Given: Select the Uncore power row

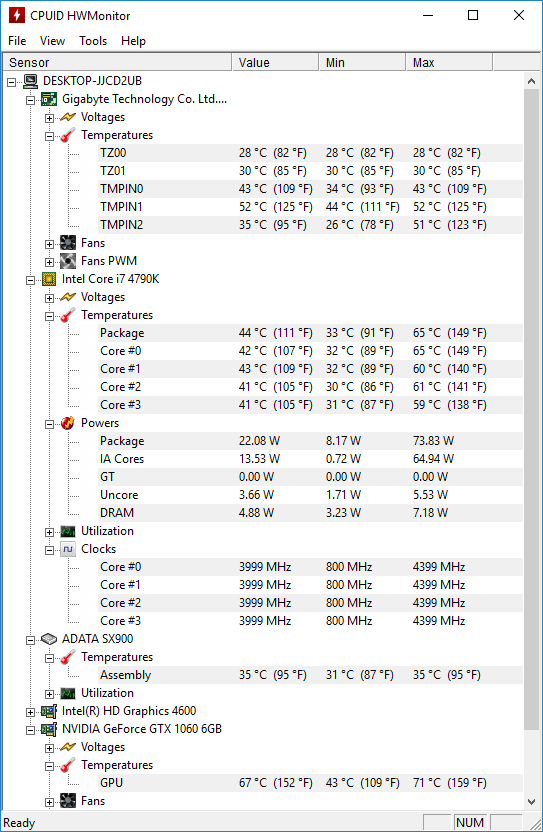Looking at the screenshot, I should tap(311, 495).
